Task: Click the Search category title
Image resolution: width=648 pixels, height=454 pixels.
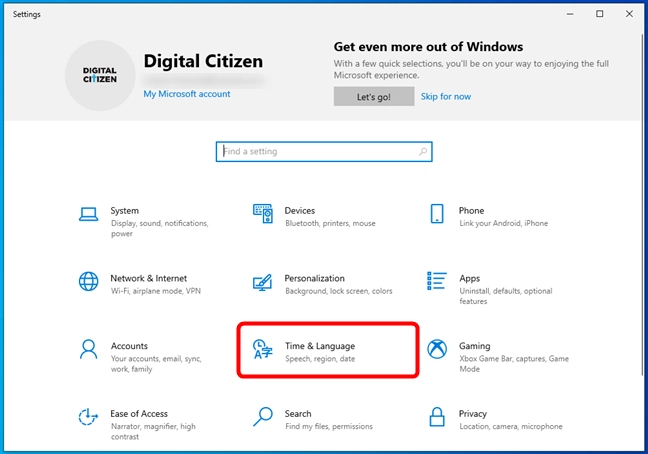Action: click(298, 414)
